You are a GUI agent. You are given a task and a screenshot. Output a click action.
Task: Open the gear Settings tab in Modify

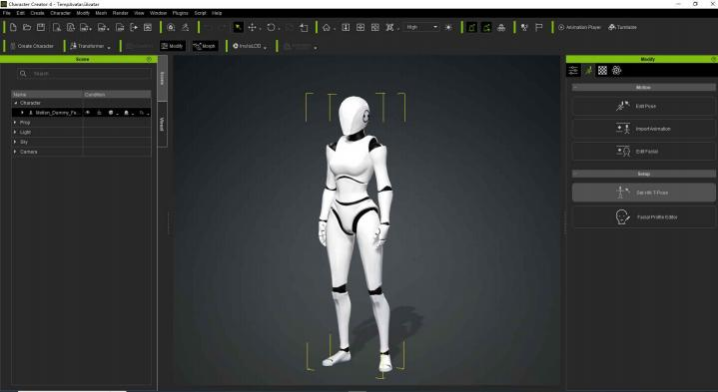coord(617,71)
